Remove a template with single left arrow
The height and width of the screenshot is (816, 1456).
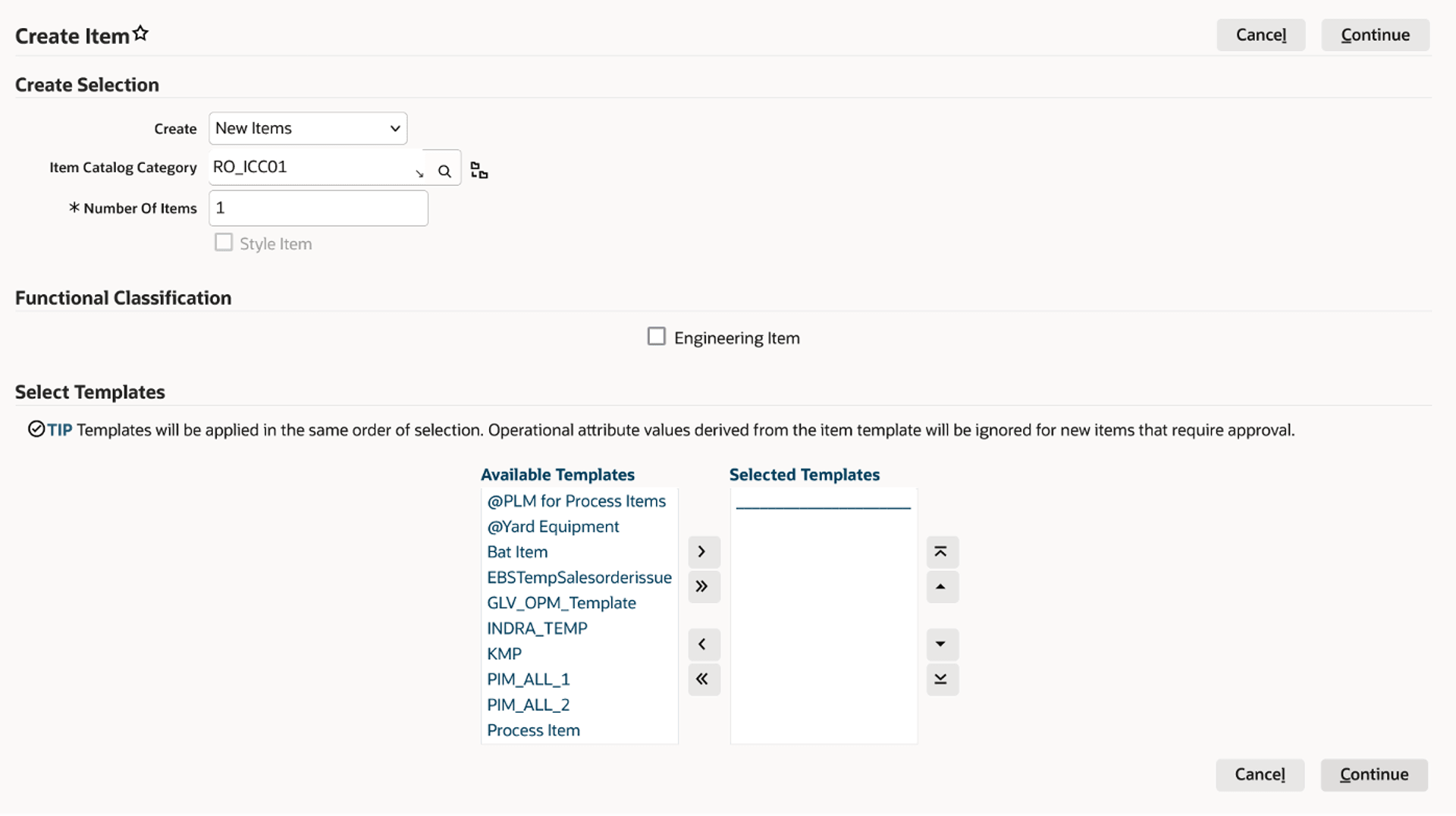coord(702,644)
